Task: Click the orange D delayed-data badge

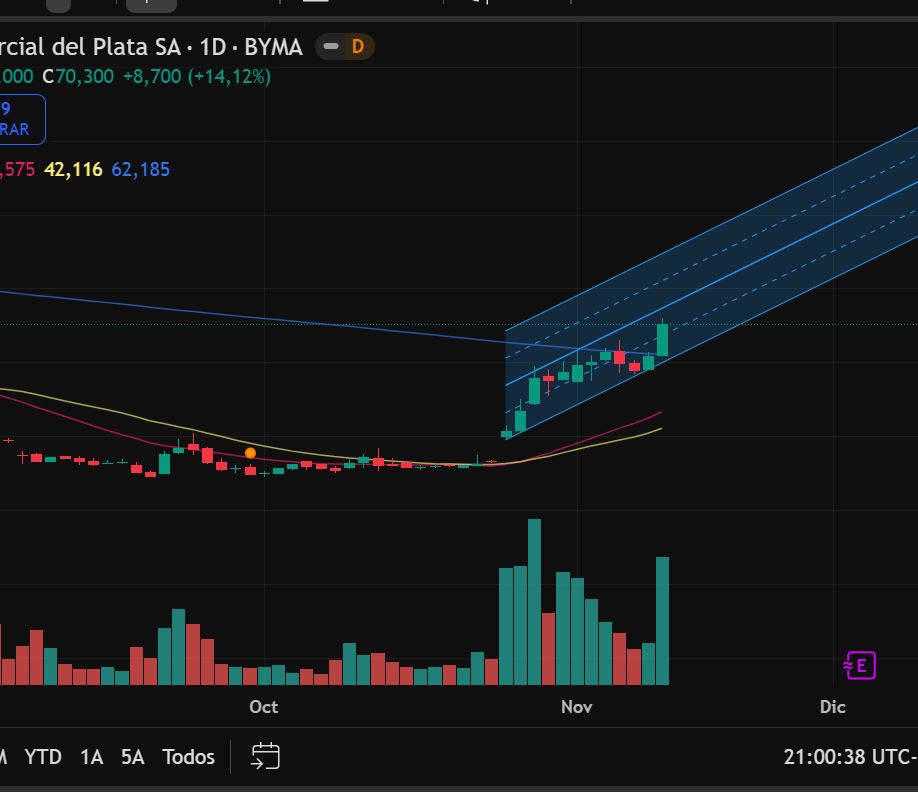Action: pyautogui.click(x=357, y=46)
